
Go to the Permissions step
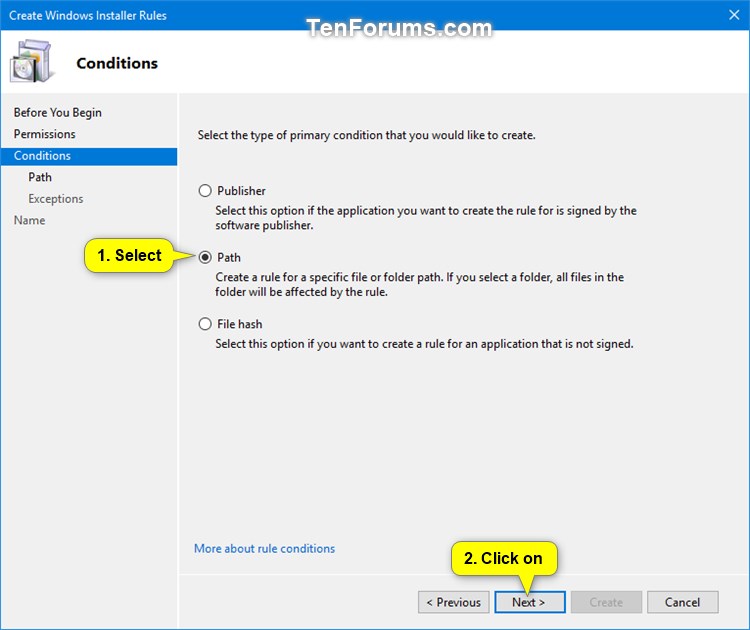pyautogui.click(x=44, y=134)
